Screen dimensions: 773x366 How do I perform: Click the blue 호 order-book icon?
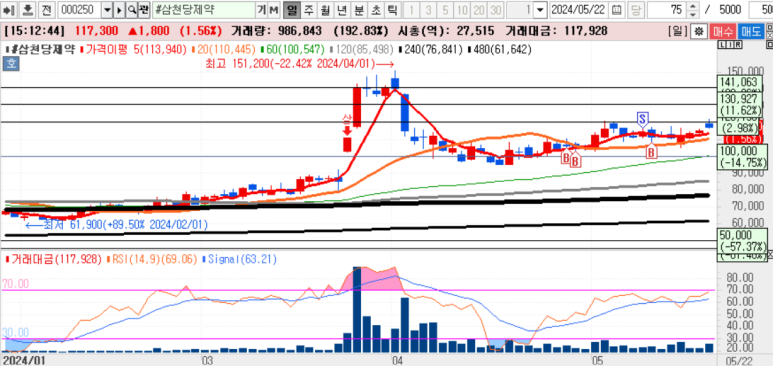pyautogui.click(x=10, y=63)
